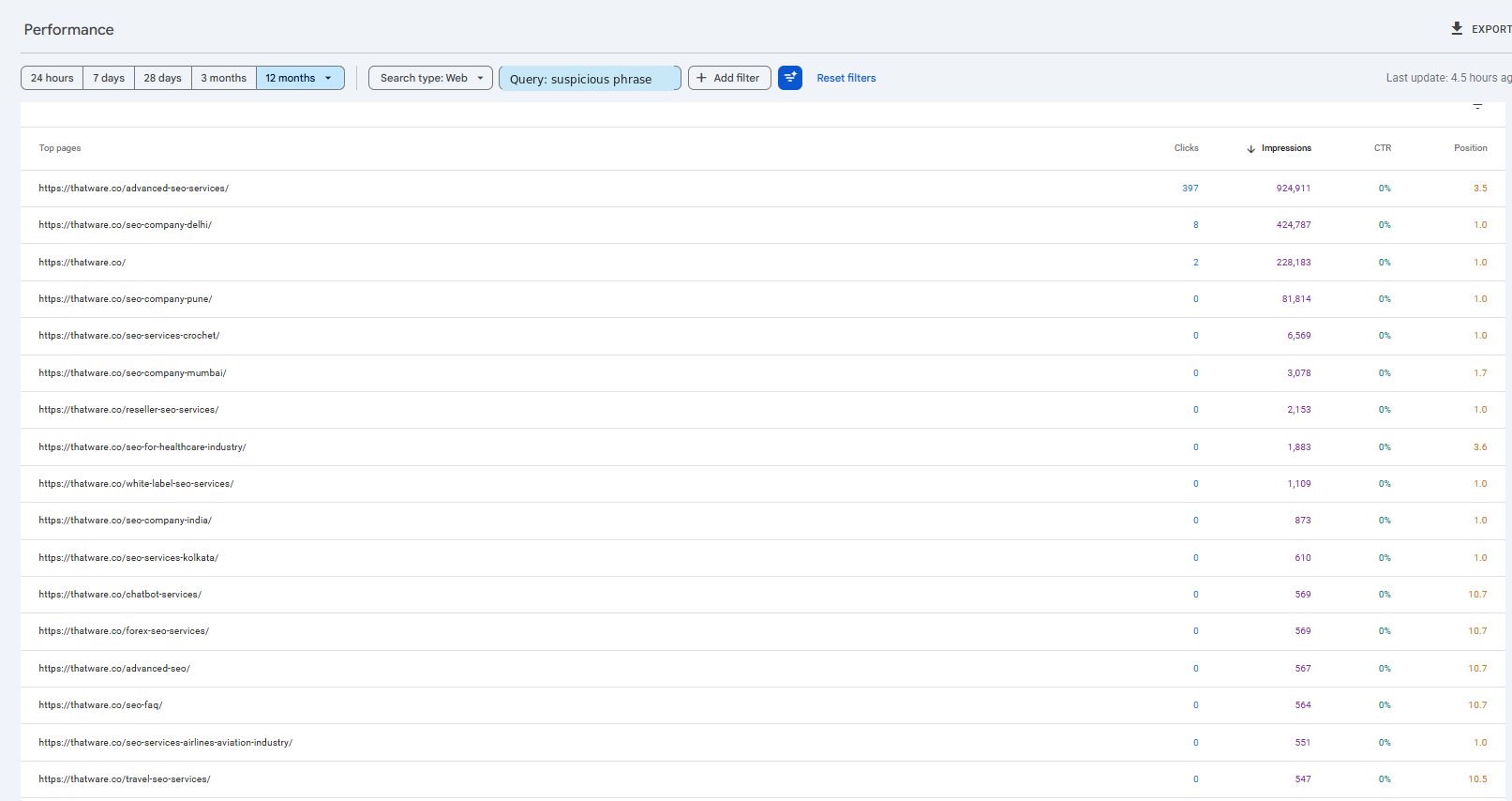Screen dimensions: 1512x801
Task: Select the 24 hours date range
Action: [x=52, y=78]
